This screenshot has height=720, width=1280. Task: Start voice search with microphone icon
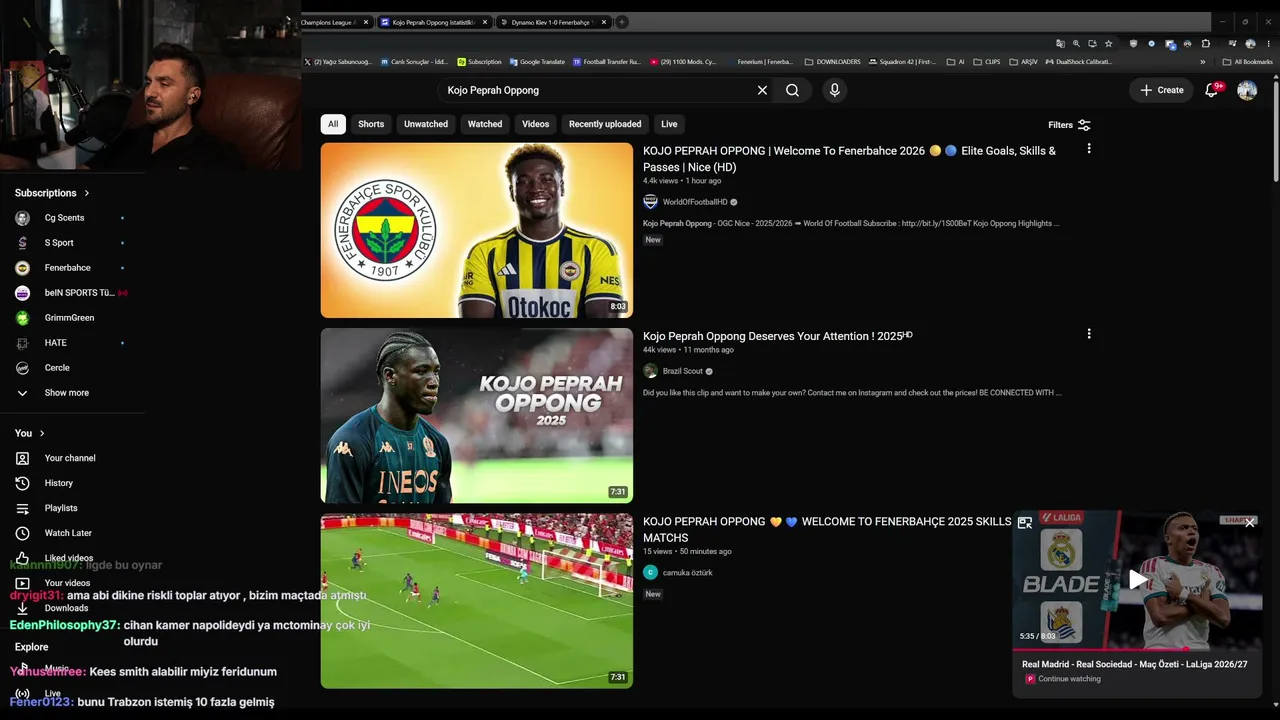tap(835, 90)
